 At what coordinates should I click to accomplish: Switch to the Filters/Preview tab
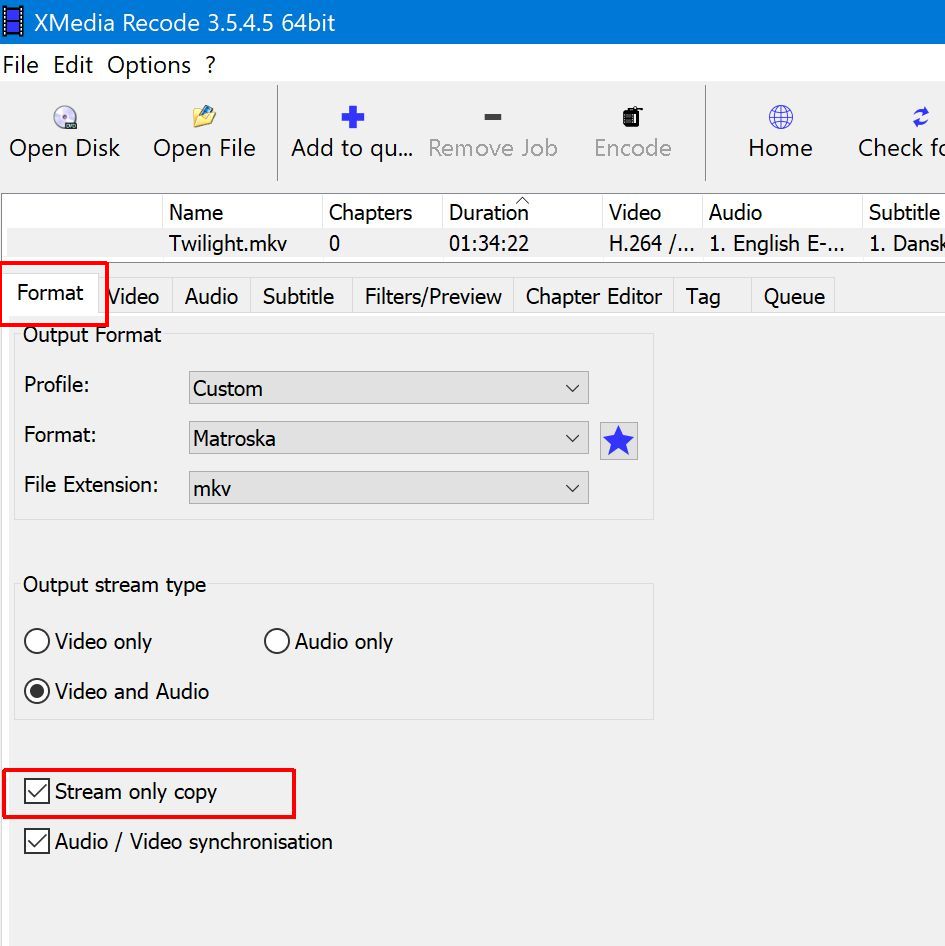pos(433,296)
